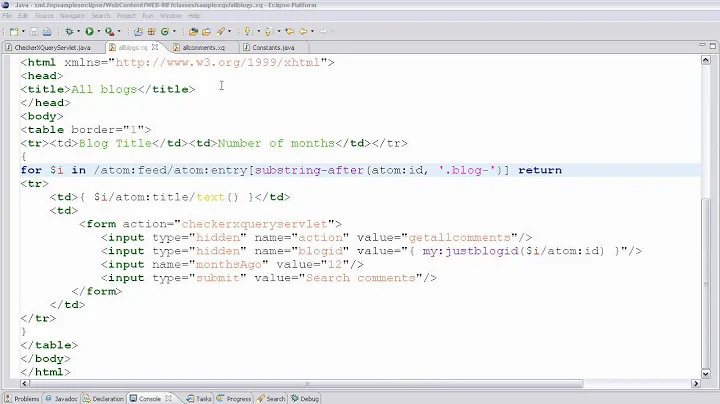Click the Forward navigation arrow icon

tap(324, 32)
